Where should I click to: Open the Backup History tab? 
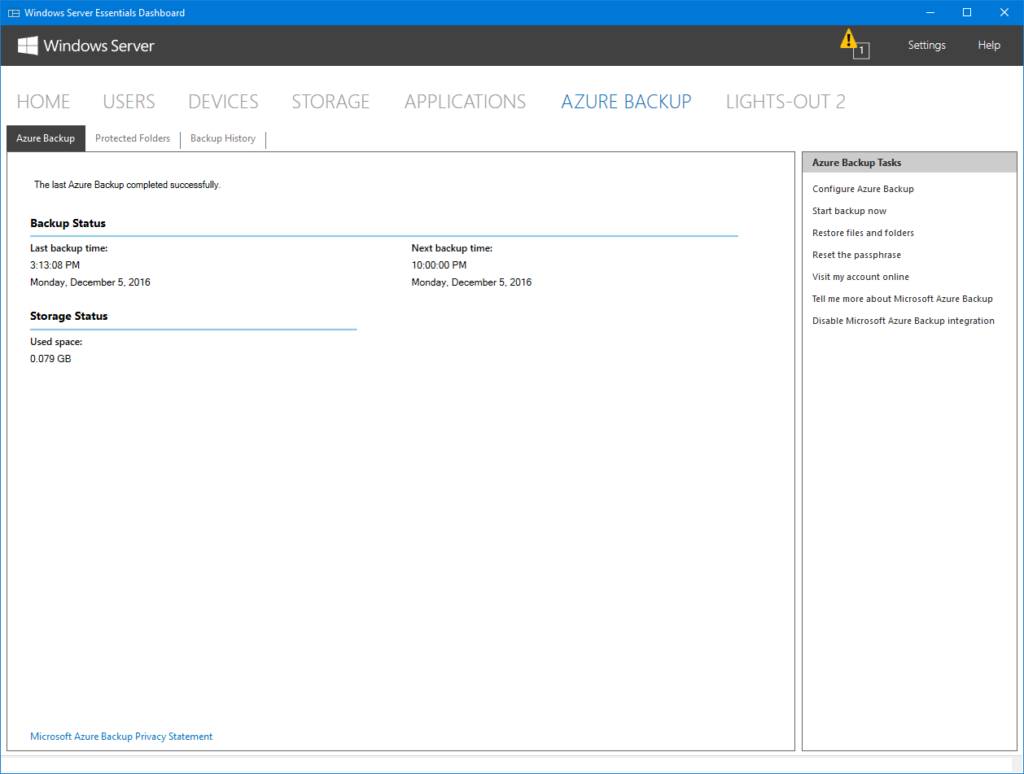point(222,138)
